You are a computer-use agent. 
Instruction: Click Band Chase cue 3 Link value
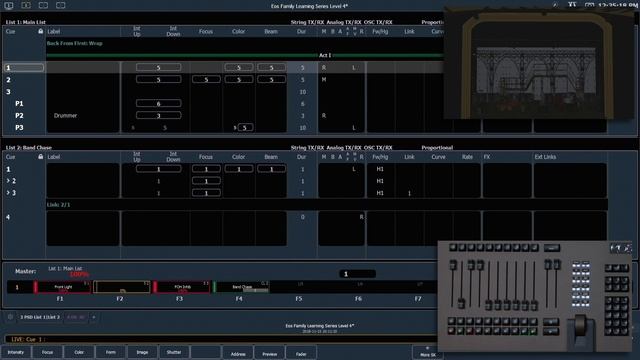pos(409,193)
